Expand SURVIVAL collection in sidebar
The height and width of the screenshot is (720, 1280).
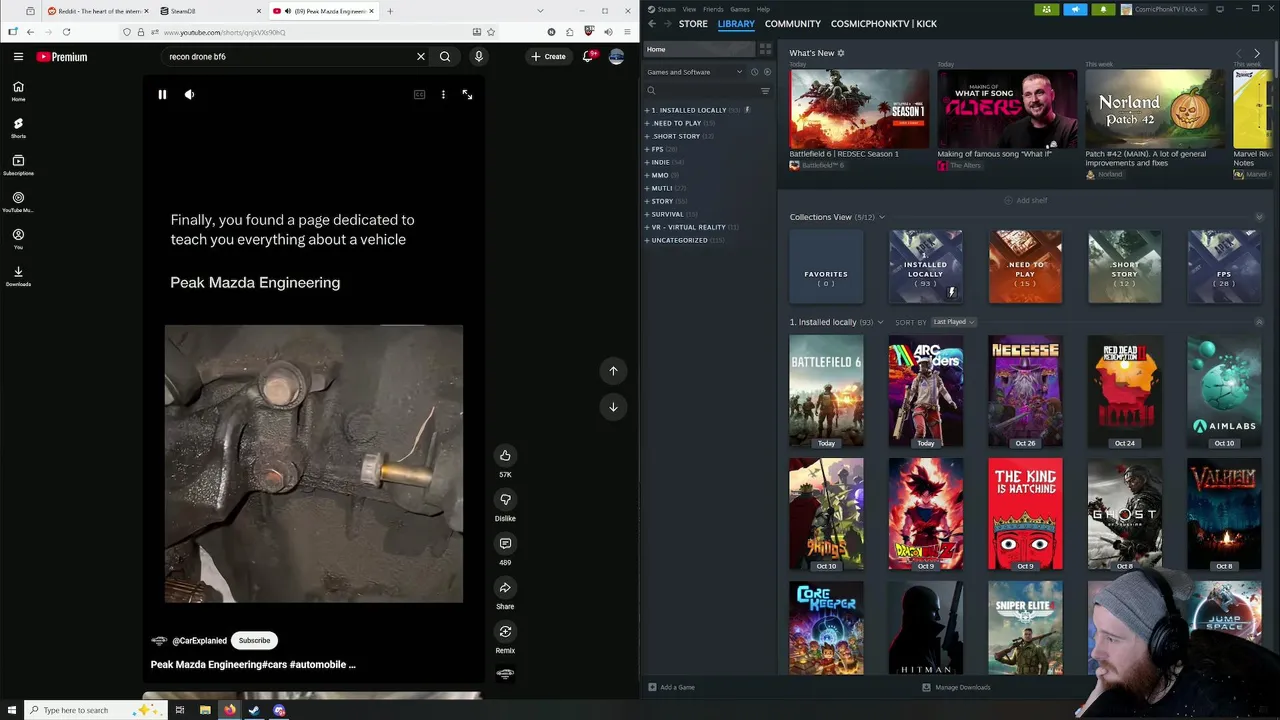648,214
